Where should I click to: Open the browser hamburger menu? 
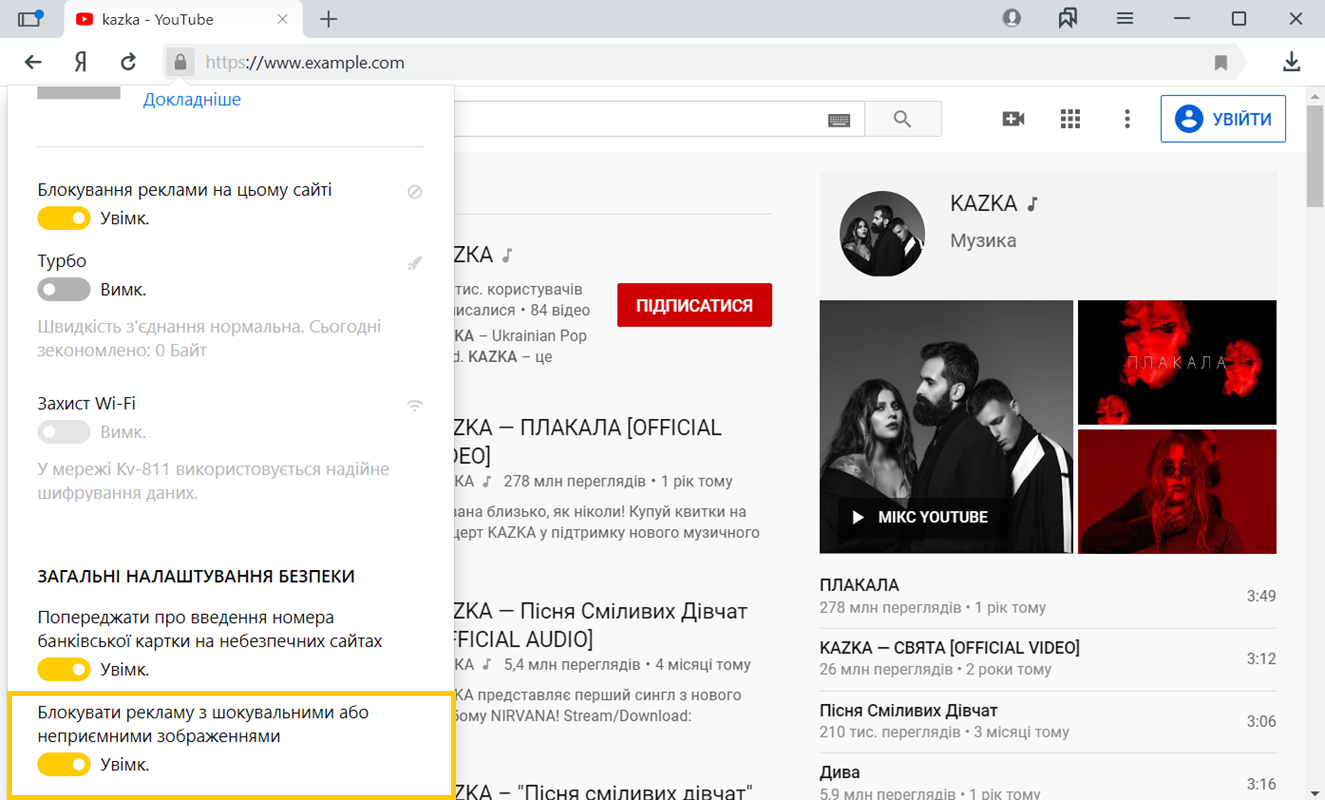tap(1125, 19)
